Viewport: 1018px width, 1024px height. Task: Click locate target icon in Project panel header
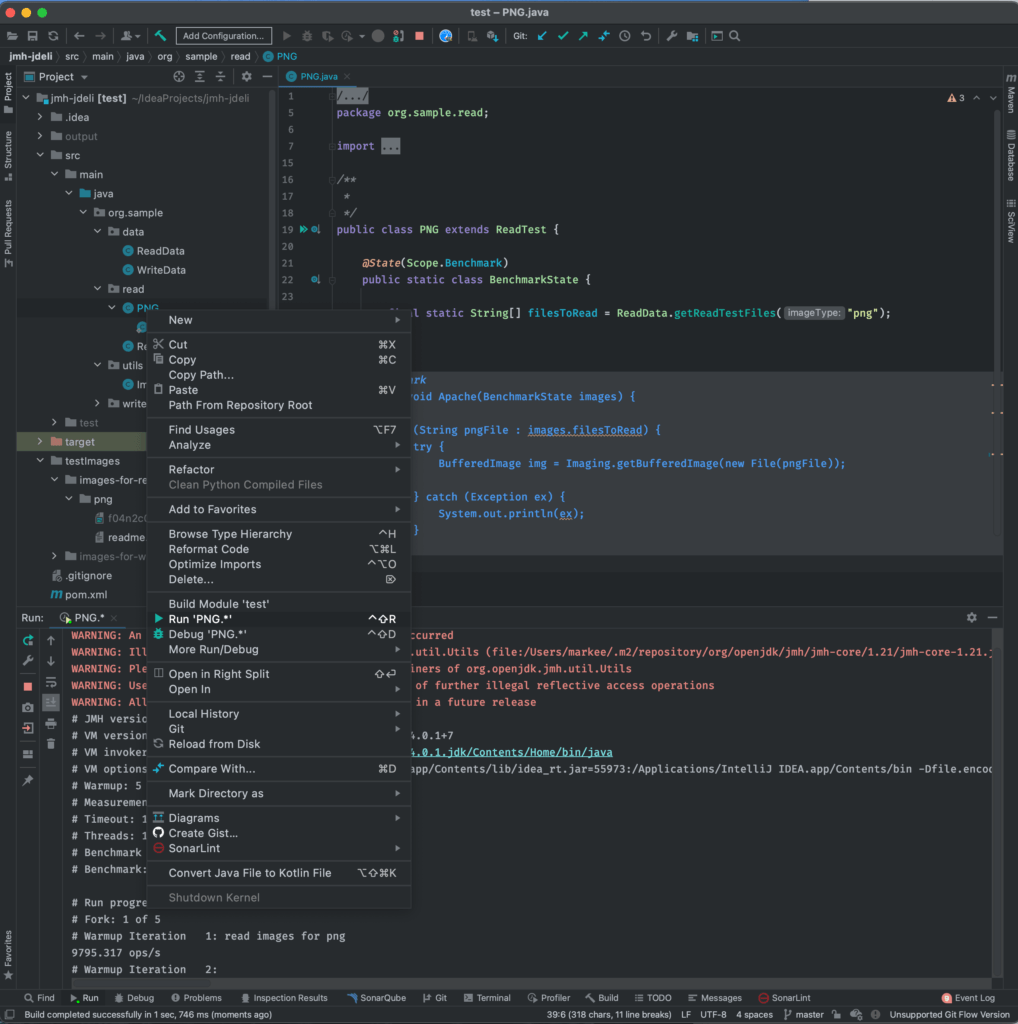[179, 77]
